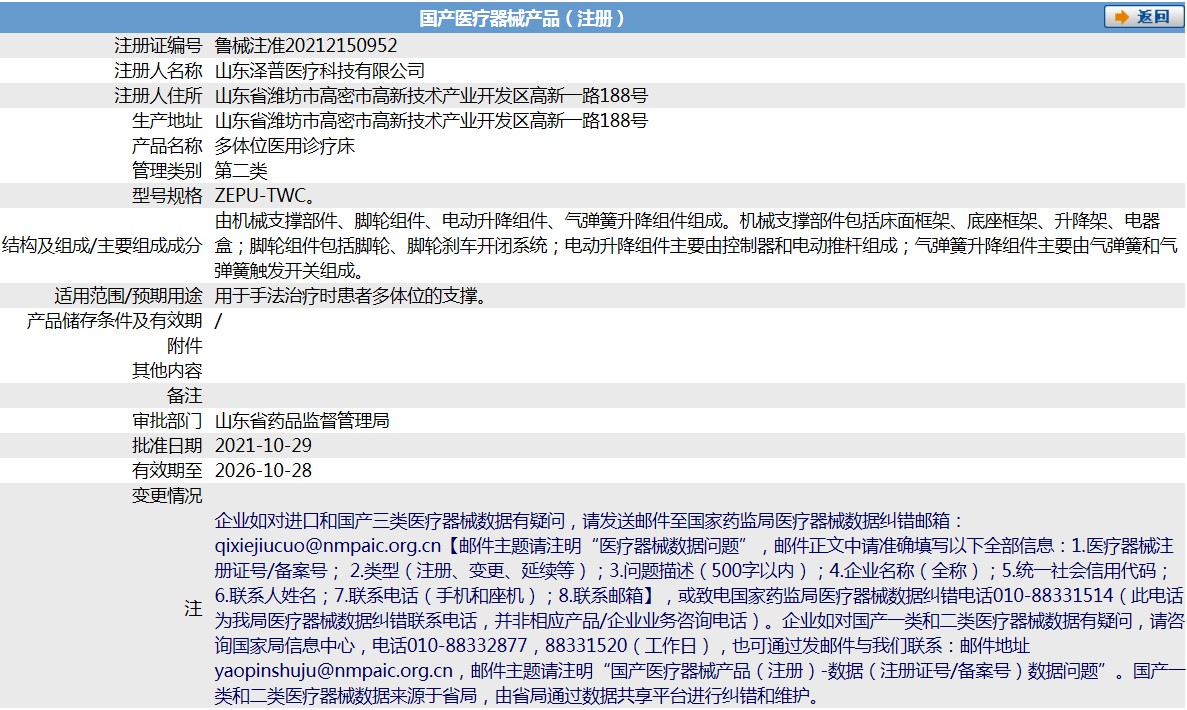This screenshot has width=1187, height=710.
Task: Click the 产品储存条件及有效期 label
Action: [x=114, y=320]
